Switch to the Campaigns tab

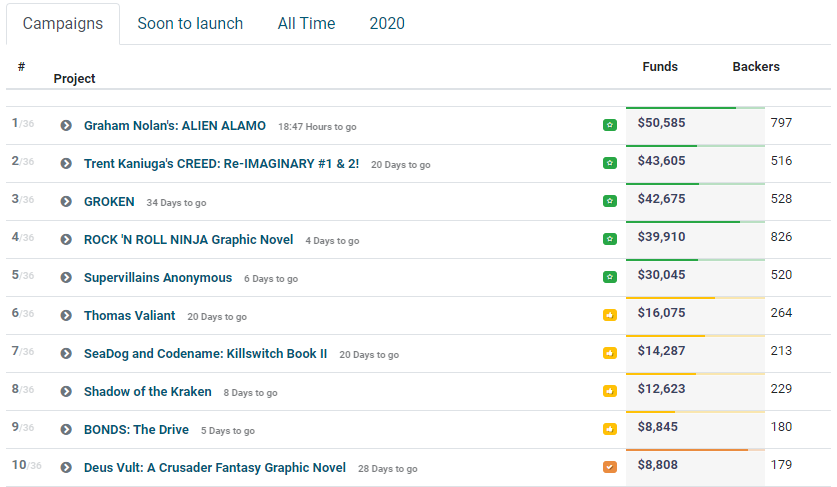(x=63, y=24)
